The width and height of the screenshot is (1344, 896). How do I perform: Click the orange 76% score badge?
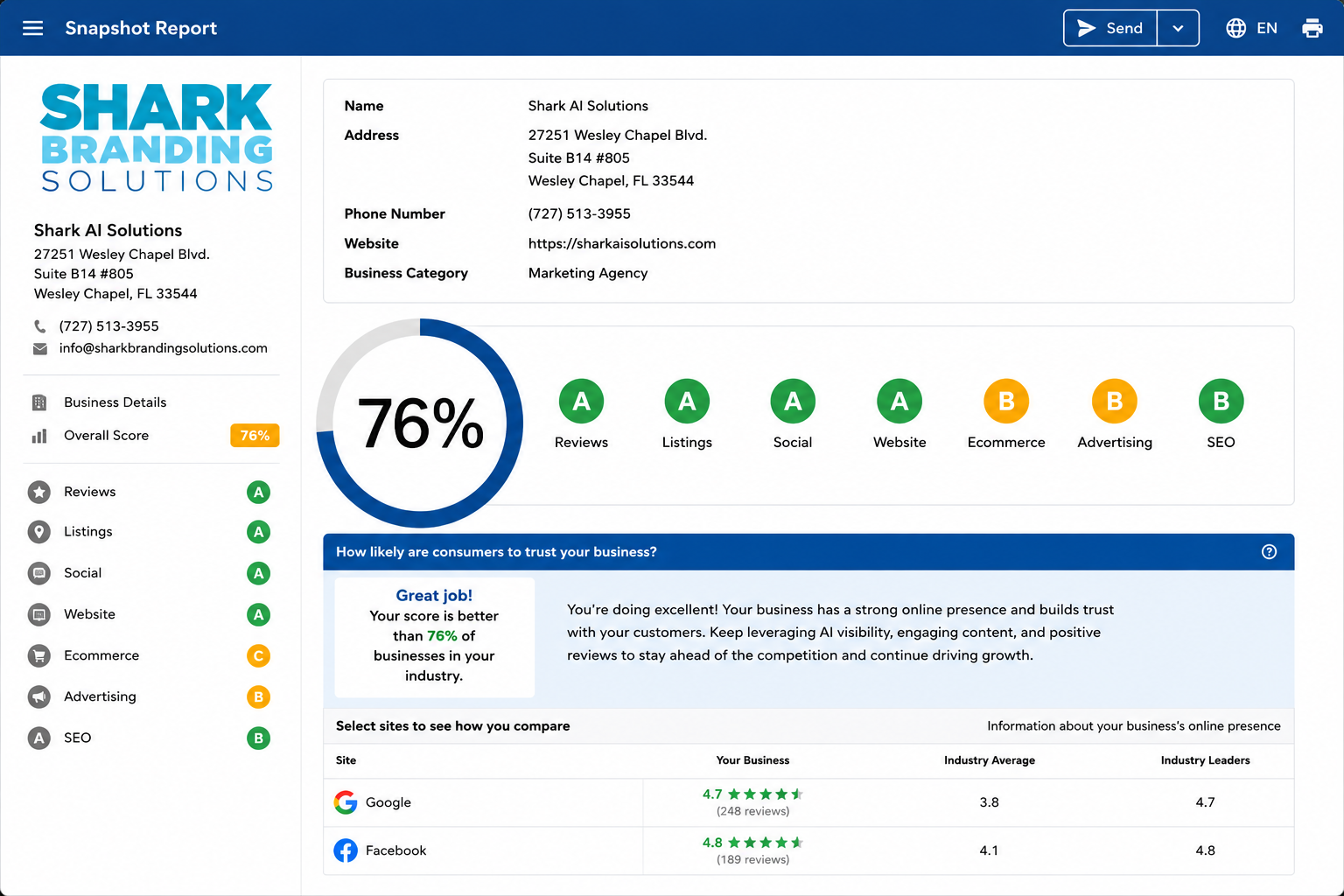tap(255, 436)
